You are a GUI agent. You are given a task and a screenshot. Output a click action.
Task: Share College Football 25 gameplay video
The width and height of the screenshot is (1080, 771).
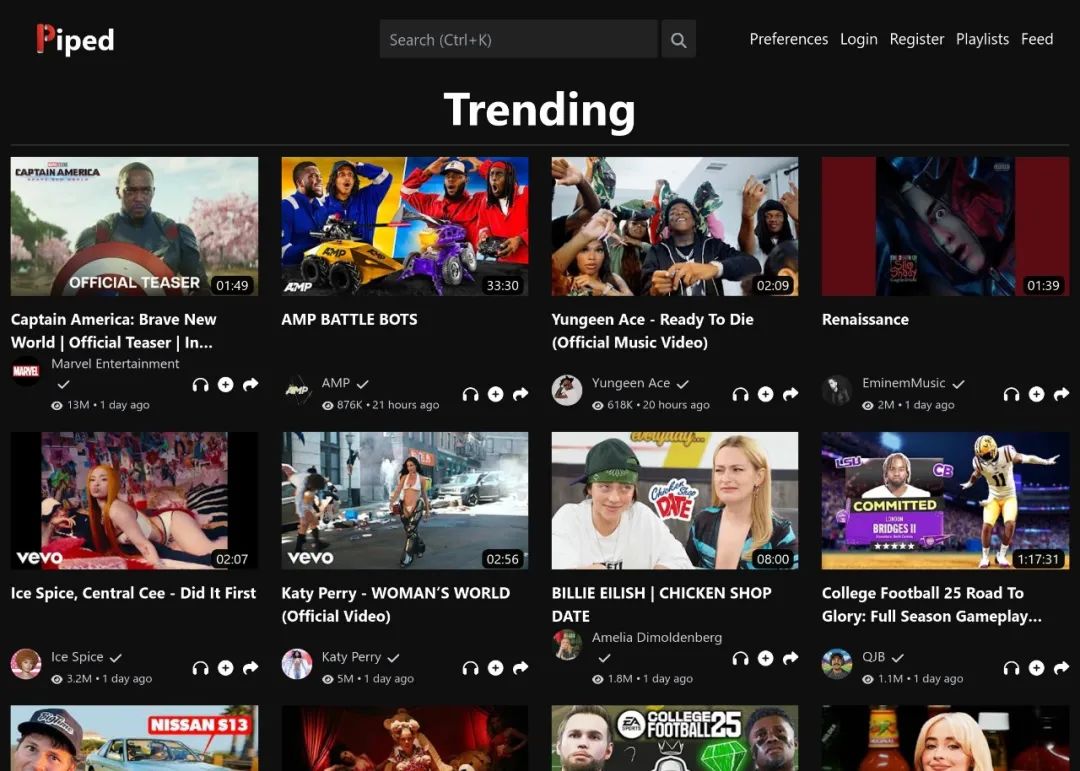click(1061, 668)
